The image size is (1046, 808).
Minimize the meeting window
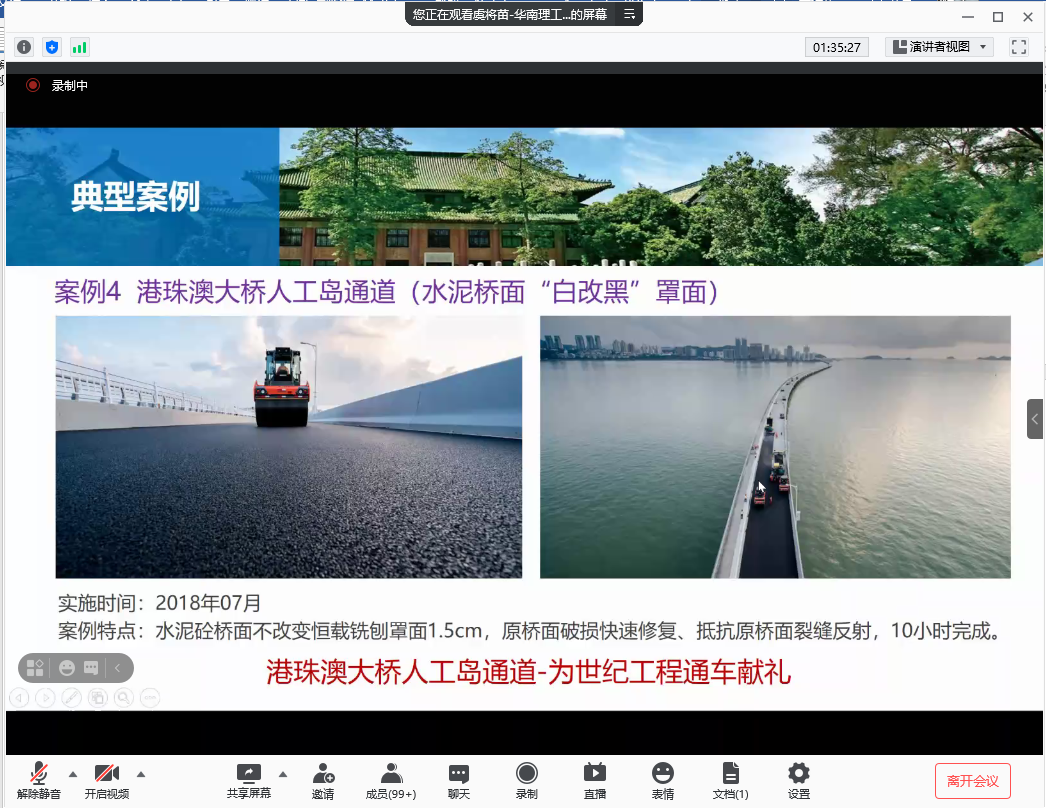click(x=968, y=17)
